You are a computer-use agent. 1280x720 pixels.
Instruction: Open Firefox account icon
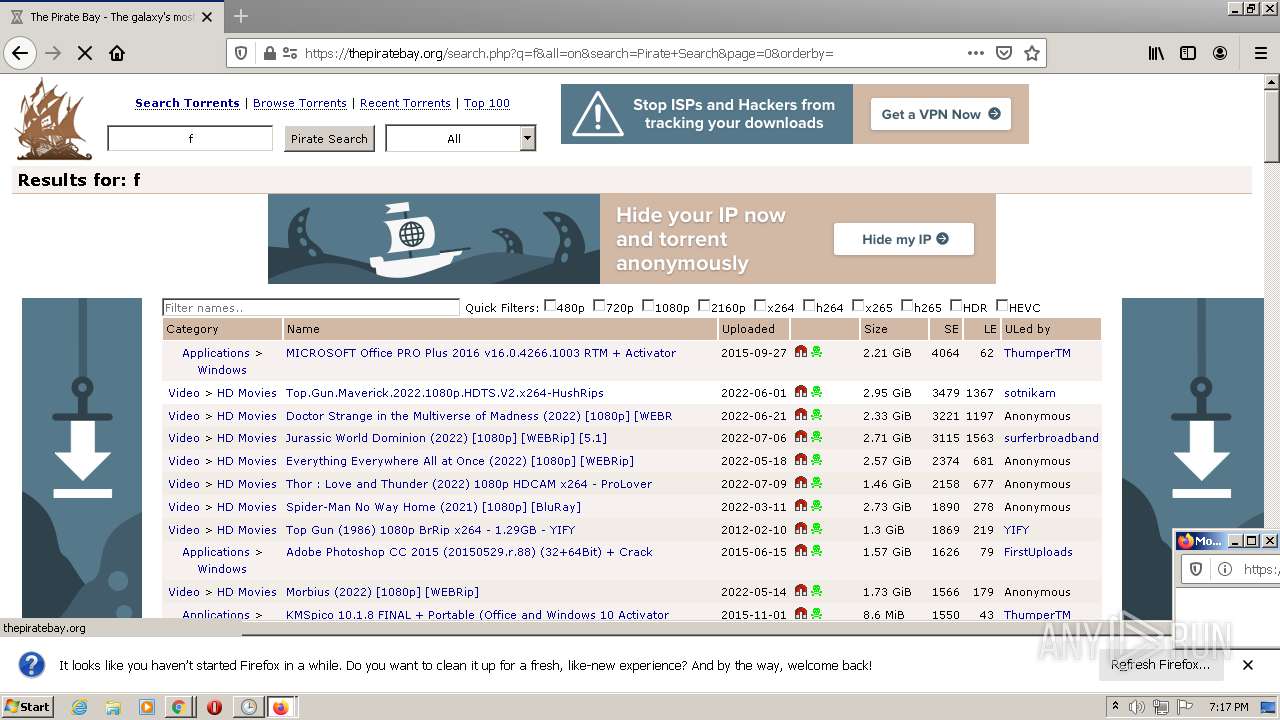(1220, 53)
